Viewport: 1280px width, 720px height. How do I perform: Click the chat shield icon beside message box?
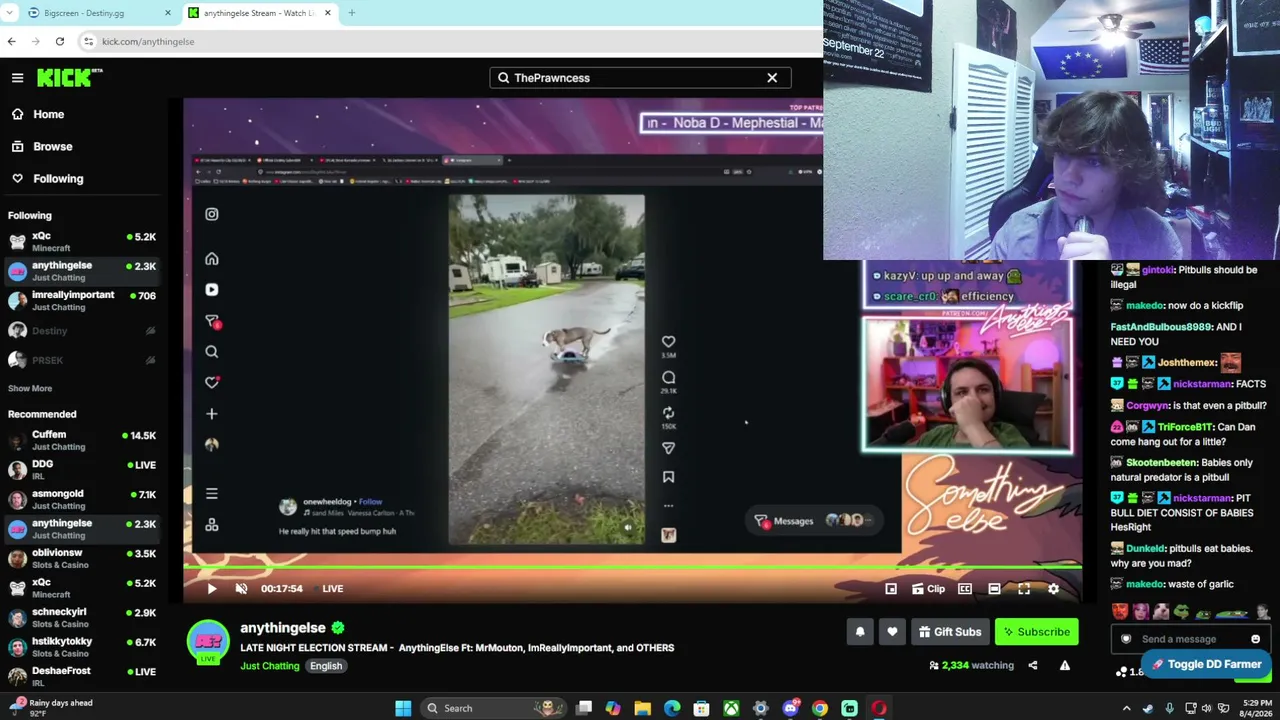(x=1126, y=639)
